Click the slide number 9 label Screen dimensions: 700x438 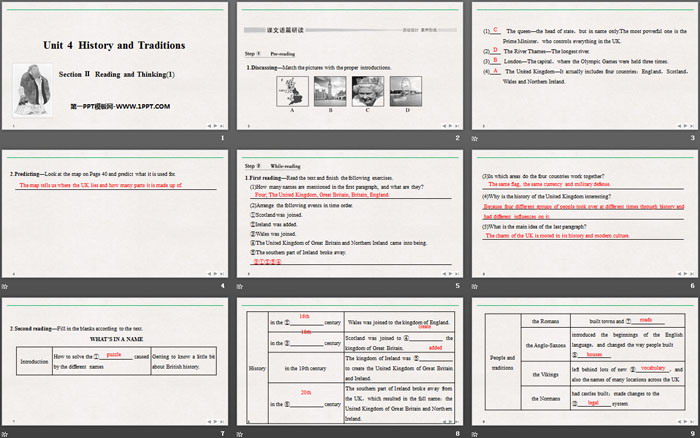coord(692,433)
